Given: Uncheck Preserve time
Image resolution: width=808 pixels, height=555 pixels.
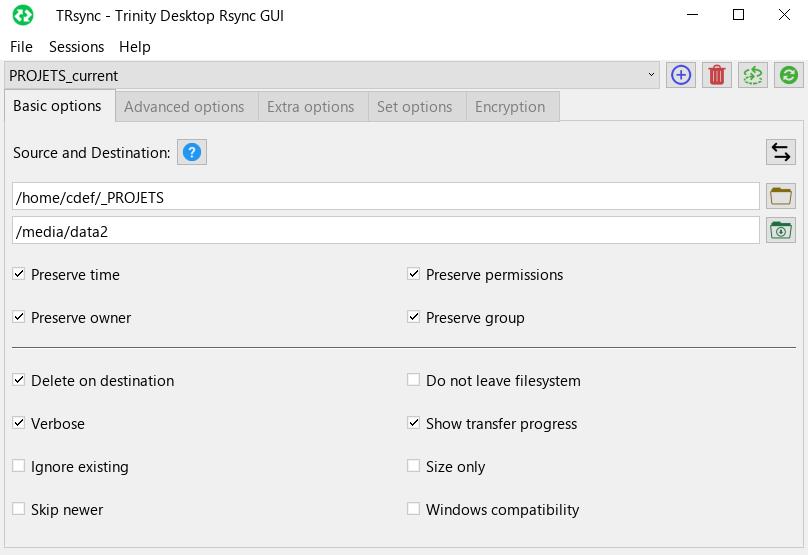Looking at the screenshot, I should click(x=19, y=274).
